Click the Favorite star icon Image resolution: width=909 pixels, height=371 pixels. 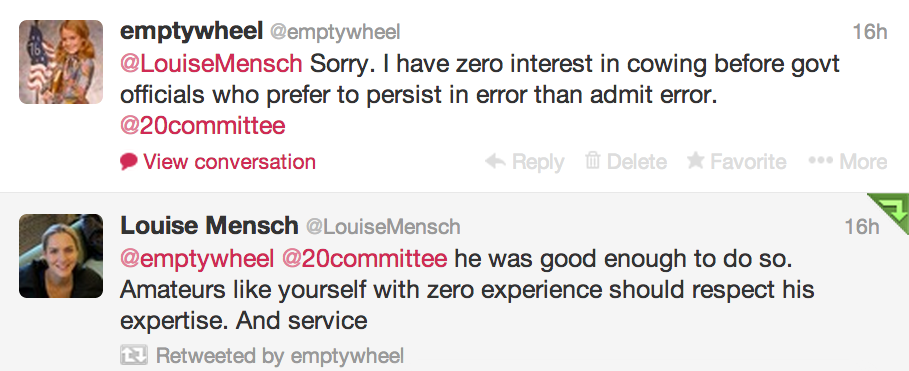[695, 161]
